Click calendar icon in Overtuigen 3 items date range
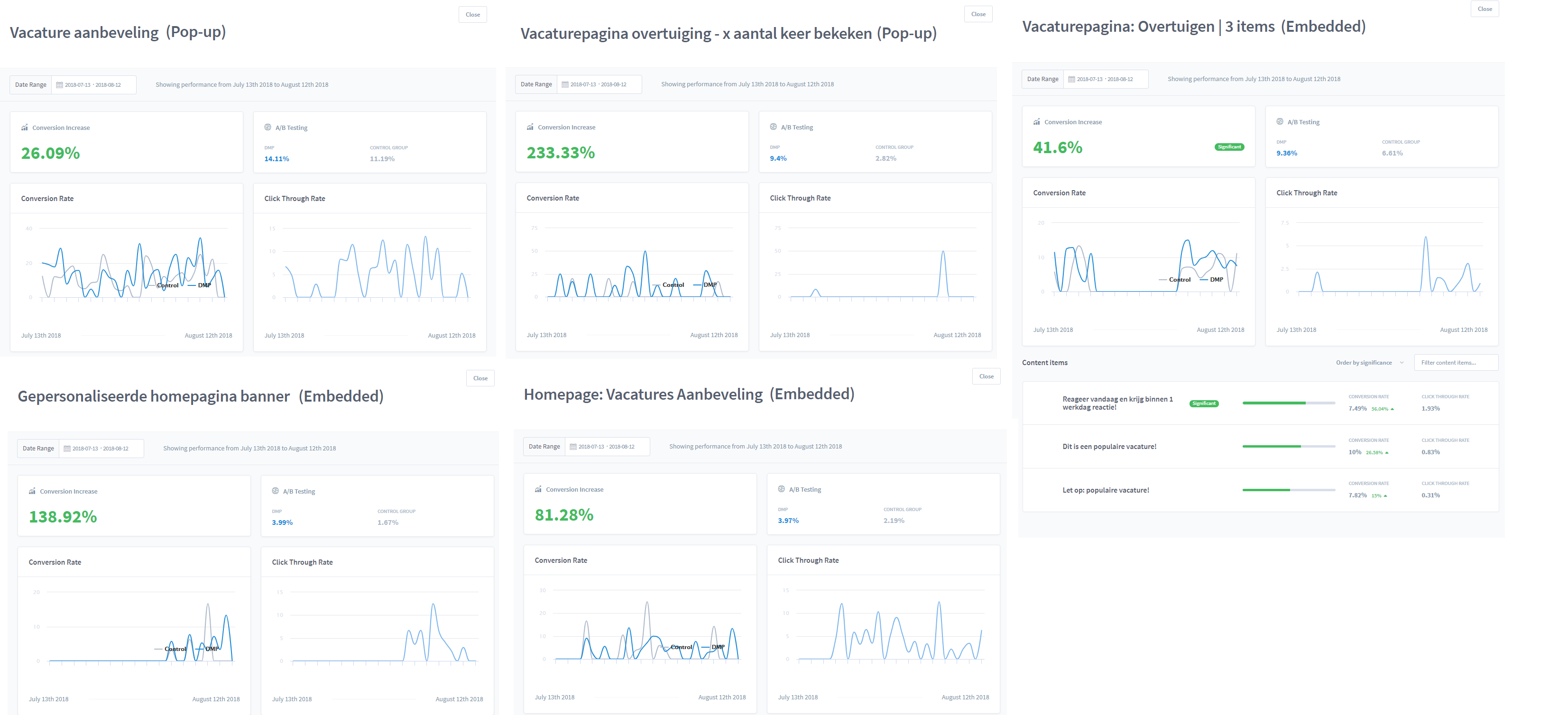The width and height of the screenshot is (1568, 715). point(1071,79)
